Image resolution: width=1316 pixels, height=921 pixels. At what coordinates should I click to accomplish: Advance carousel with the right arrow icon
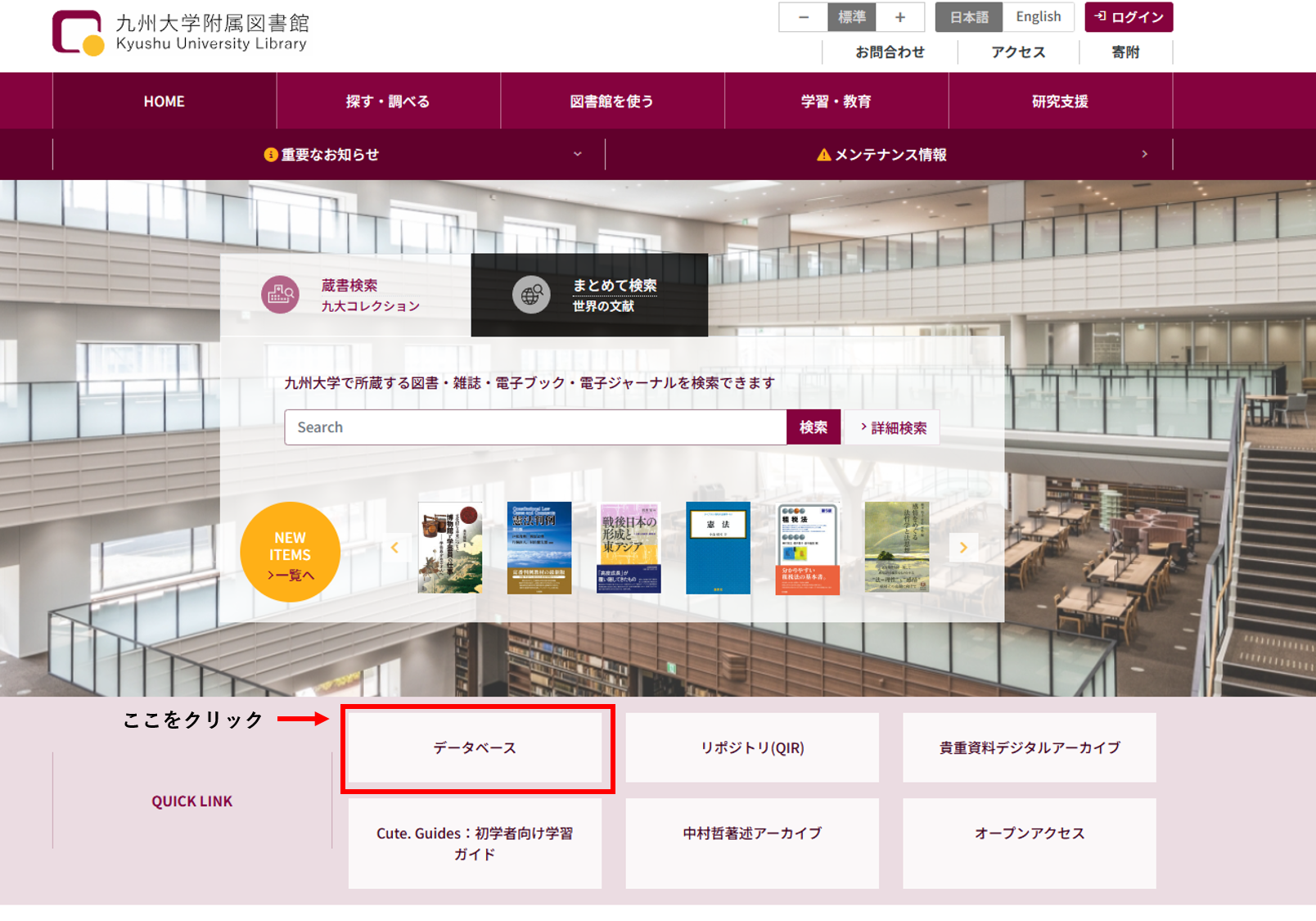click(965, 548)
